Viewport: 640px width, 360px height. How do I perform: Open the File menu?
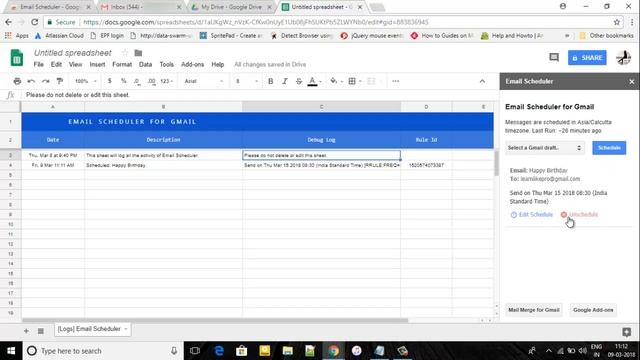pyautogui.click(x=38, y=64)
